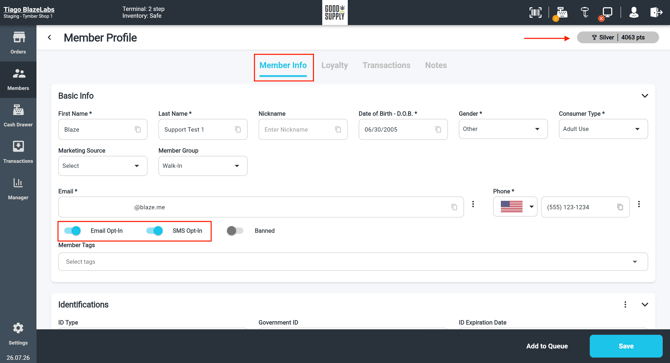Turn off the Email Opt-In switch
Screen dimensions: 670x363
click(x=73, y=231)
